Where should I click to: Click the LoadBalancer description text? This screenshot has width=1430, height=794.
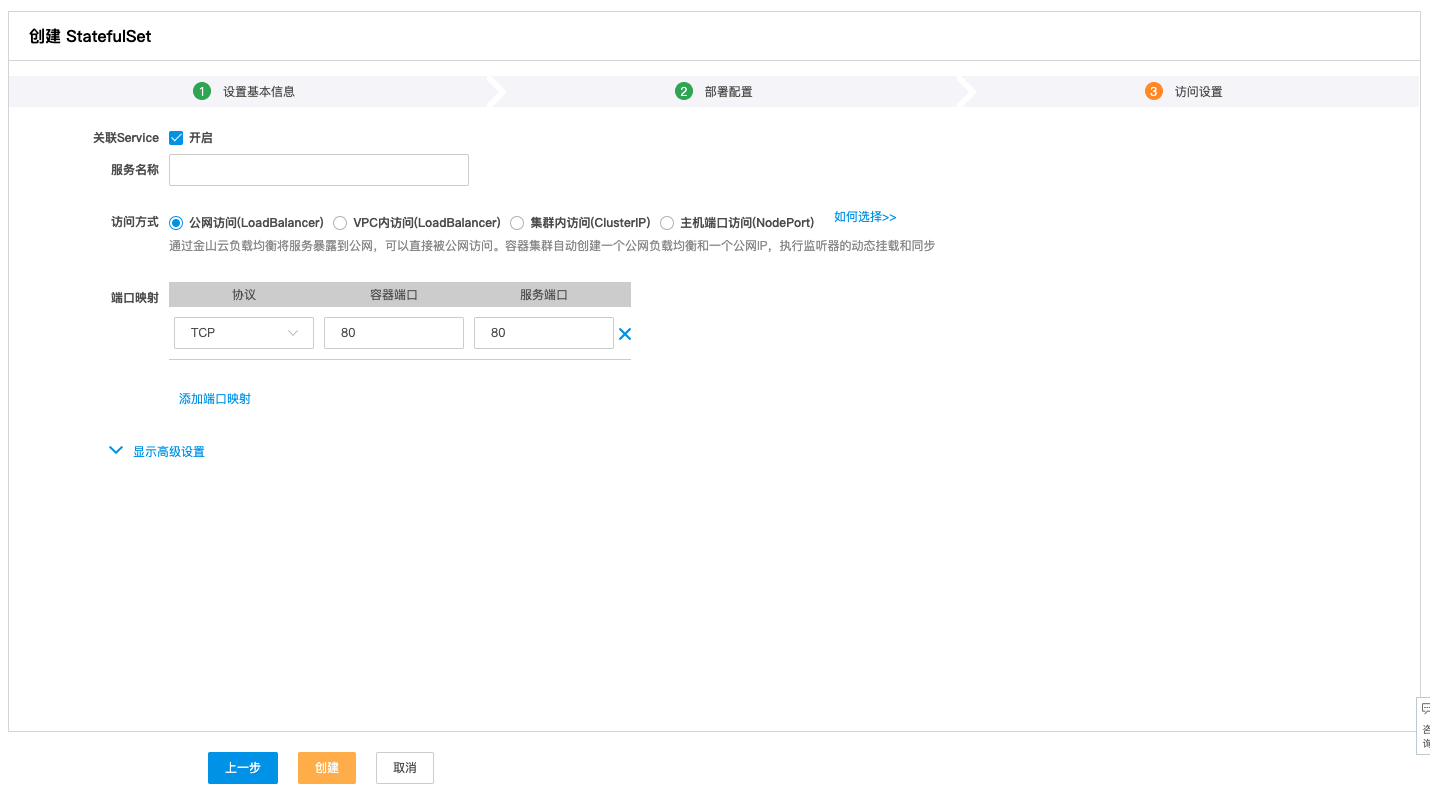[x=552, y=246]
